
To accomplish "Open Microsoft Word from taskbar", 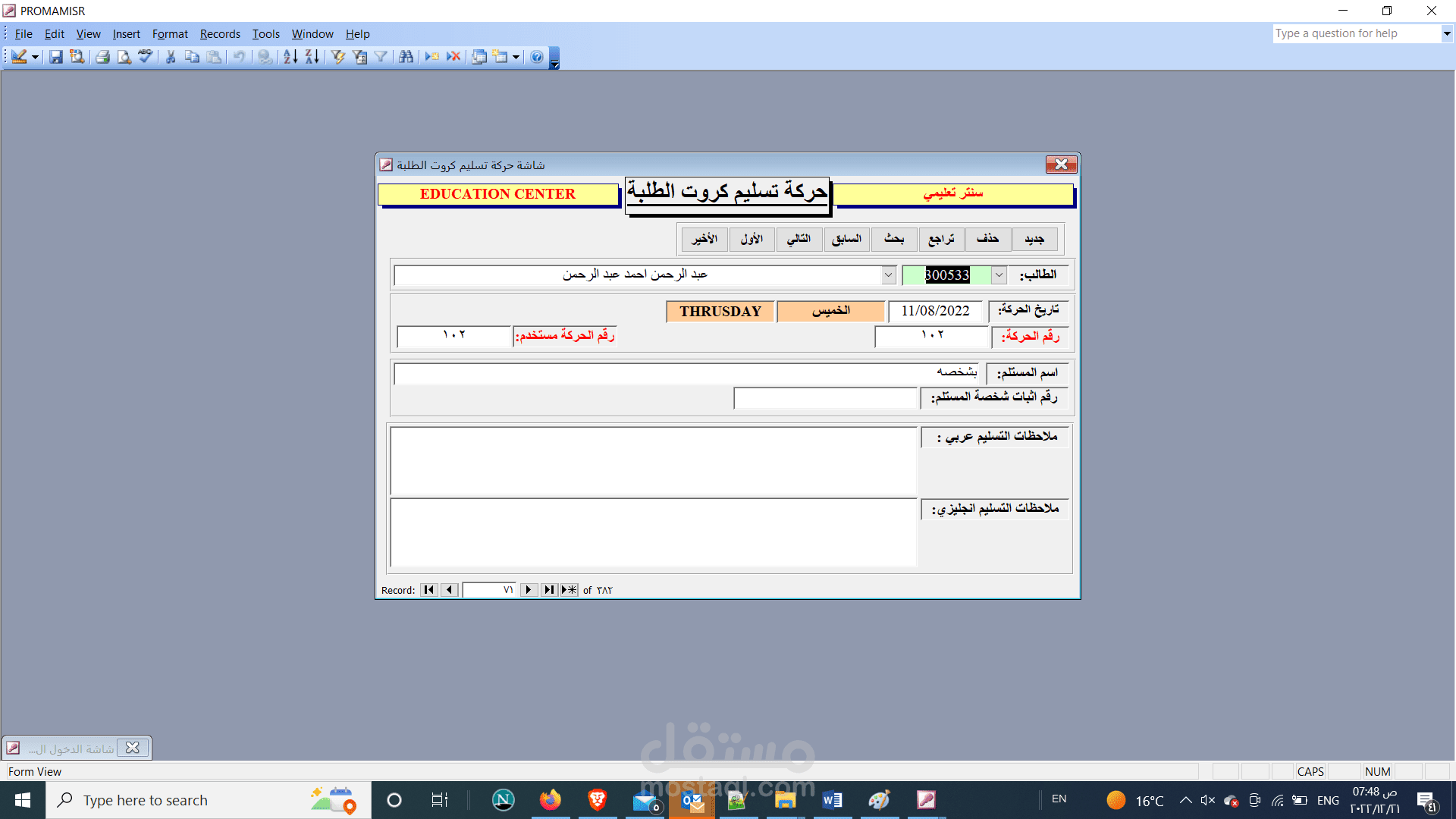I will coord(832,800).
